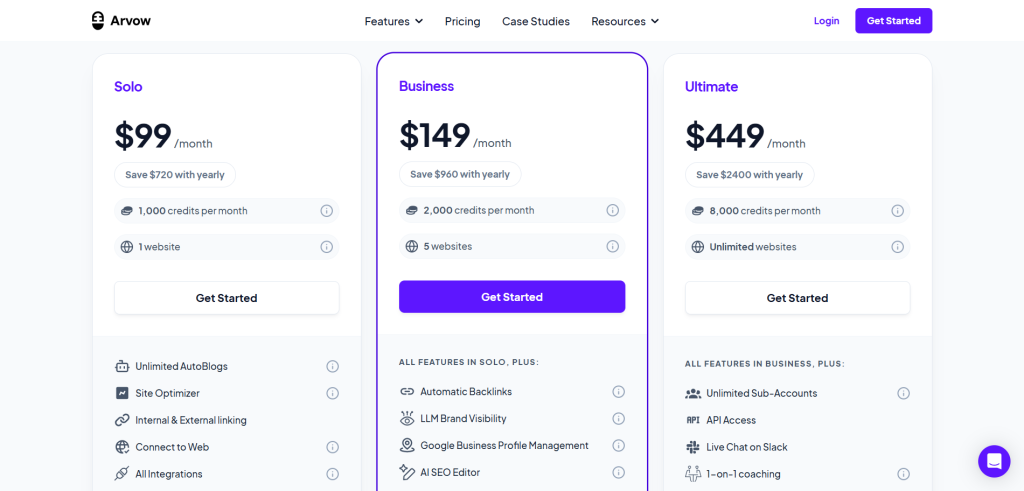
Task: Open info icon for Ultimate 8,000 credits
Action: click(897, 211)
